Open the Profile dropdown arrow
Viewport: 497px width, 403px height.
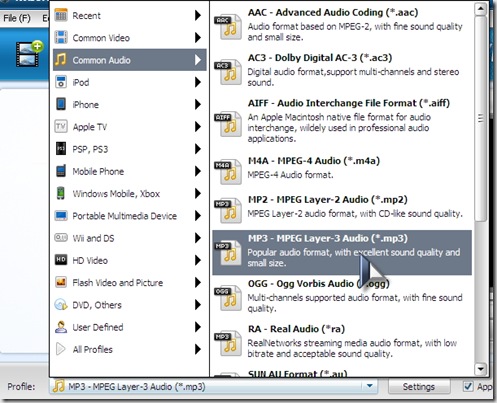coord(369,386)
